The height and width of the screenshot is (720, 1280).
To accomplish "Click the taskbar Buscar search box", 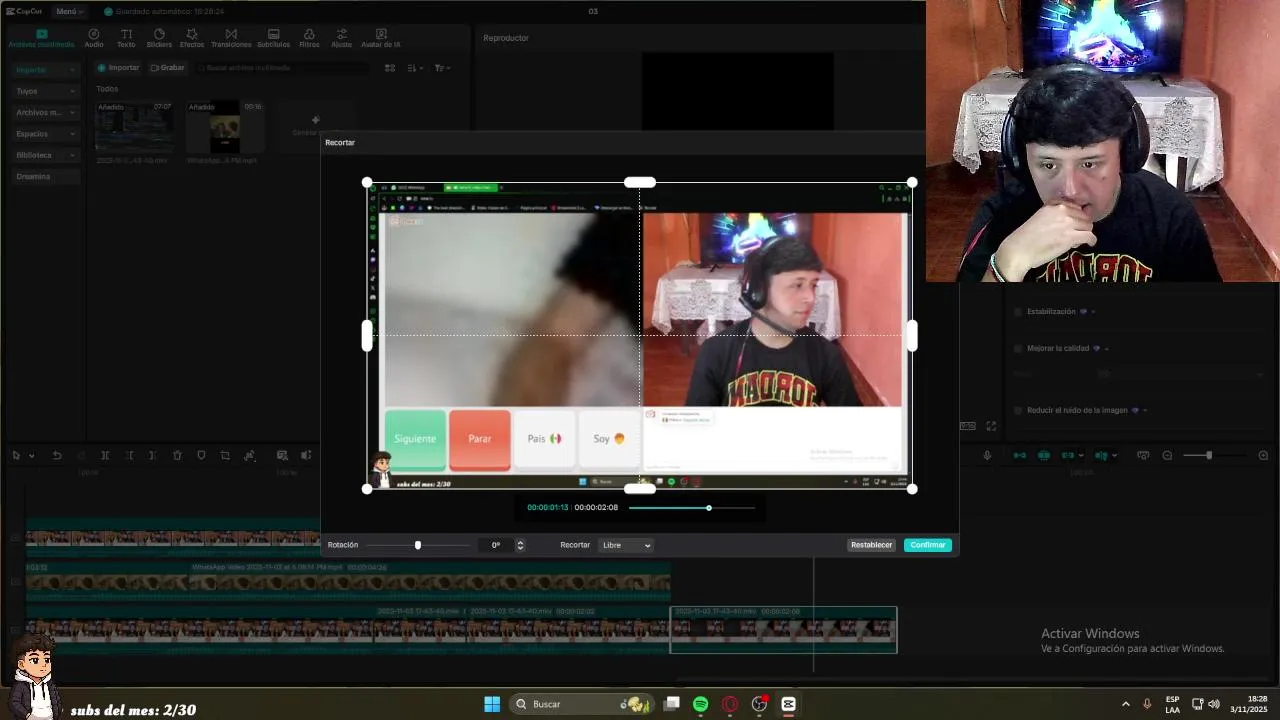I will (581, 704).
